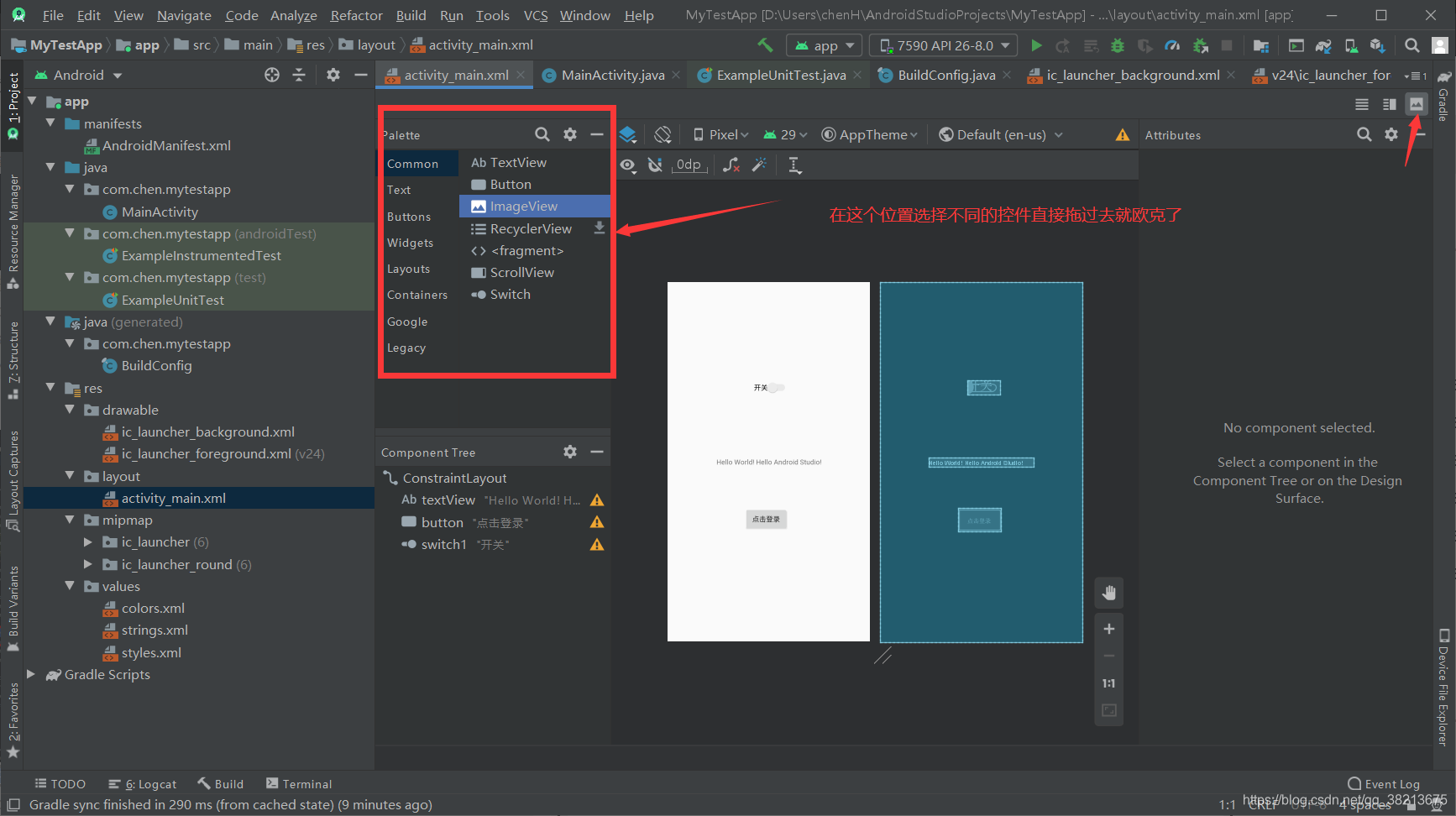This screenshot has height=816, width=1456.
Task: Switch to BuildConfig.java tab
Action: (945, 75)
